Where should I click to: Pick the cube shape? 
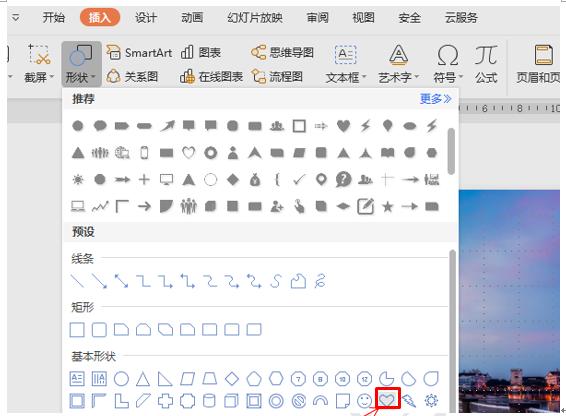[x=231, y=401]
